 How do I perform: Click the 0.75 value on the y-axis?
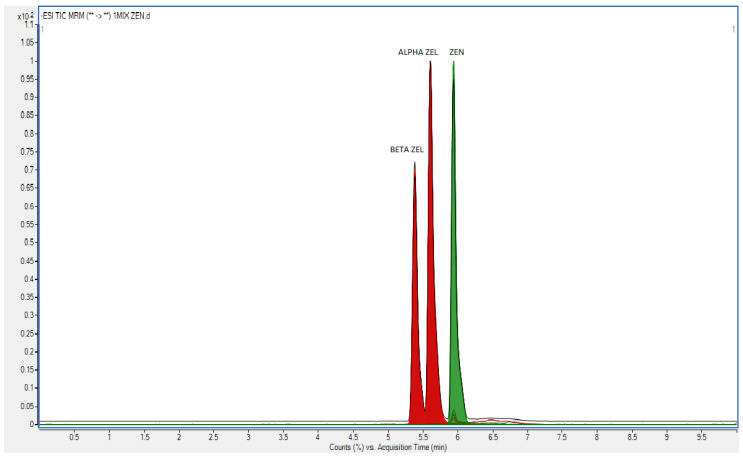[27, 152]
